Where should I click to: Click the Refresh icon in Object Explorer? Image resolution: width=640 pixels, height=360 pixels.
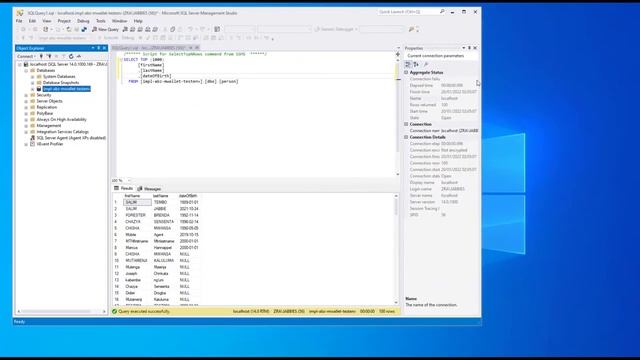[71, 56]
